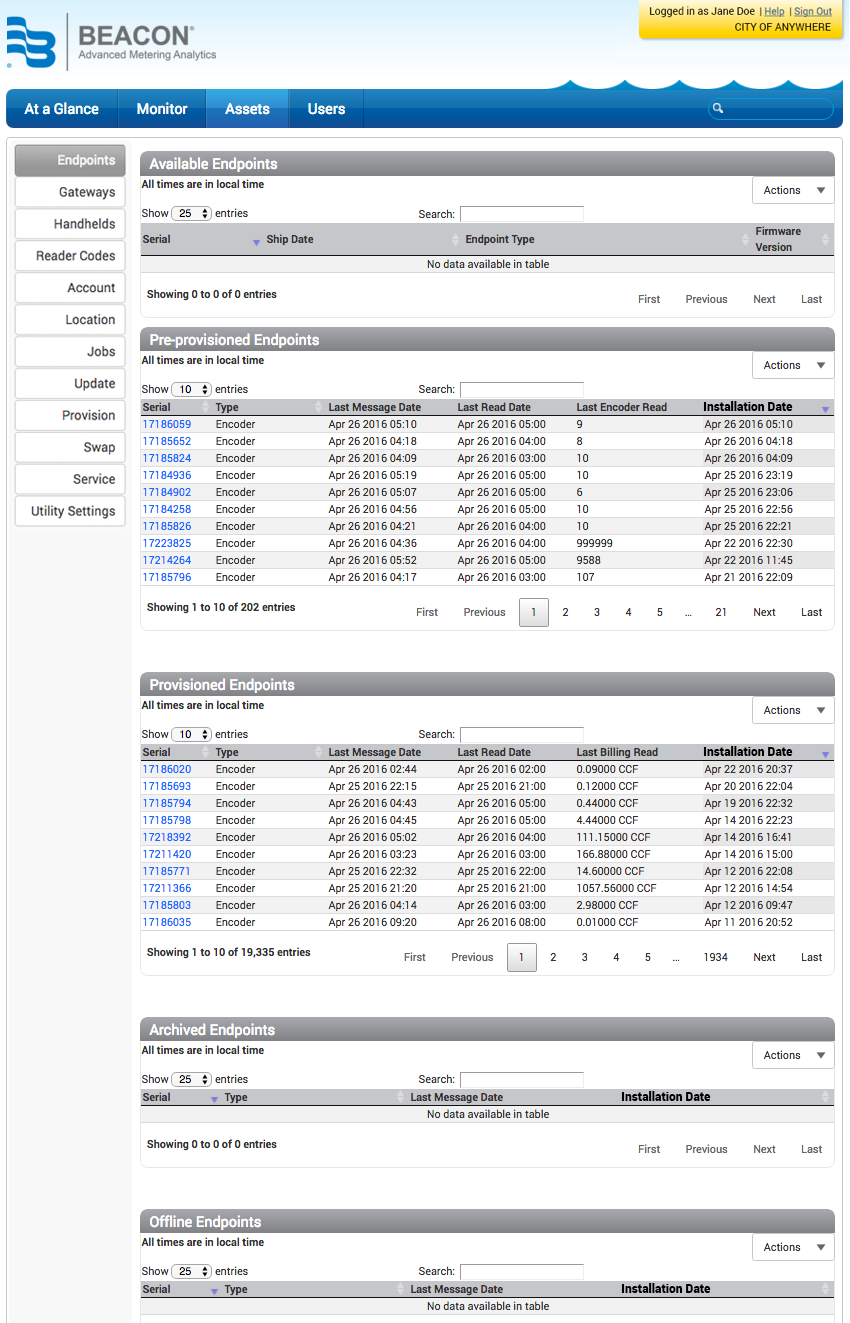Select Provision in the sidebar
Viewport: 850px width, 1323px height.
(69, 415)
